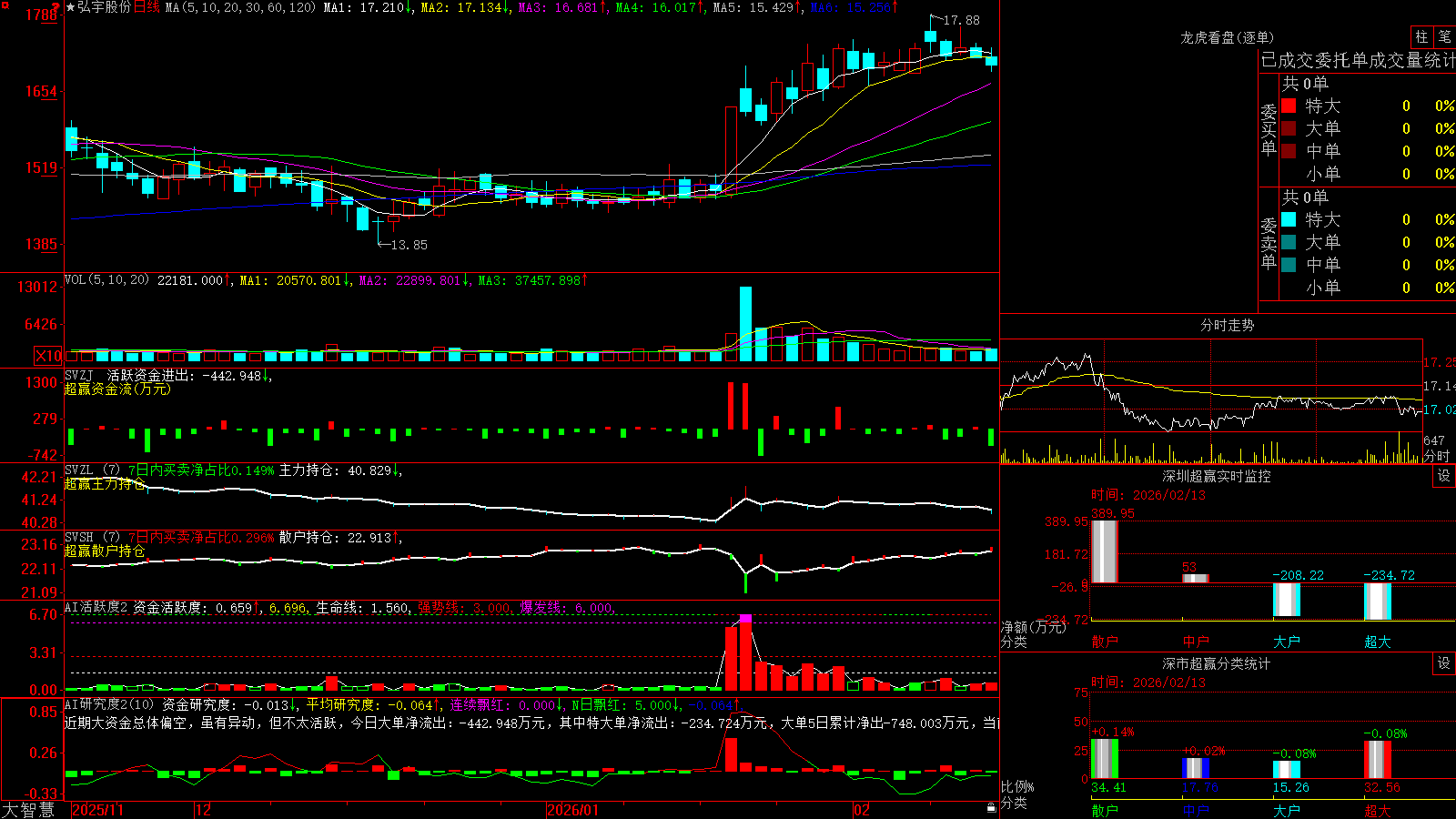Click the AI研究度2(10) indicator label
Image resolution: width=1456 pixels, height=819 pixels.
click(x=109, y=704)
